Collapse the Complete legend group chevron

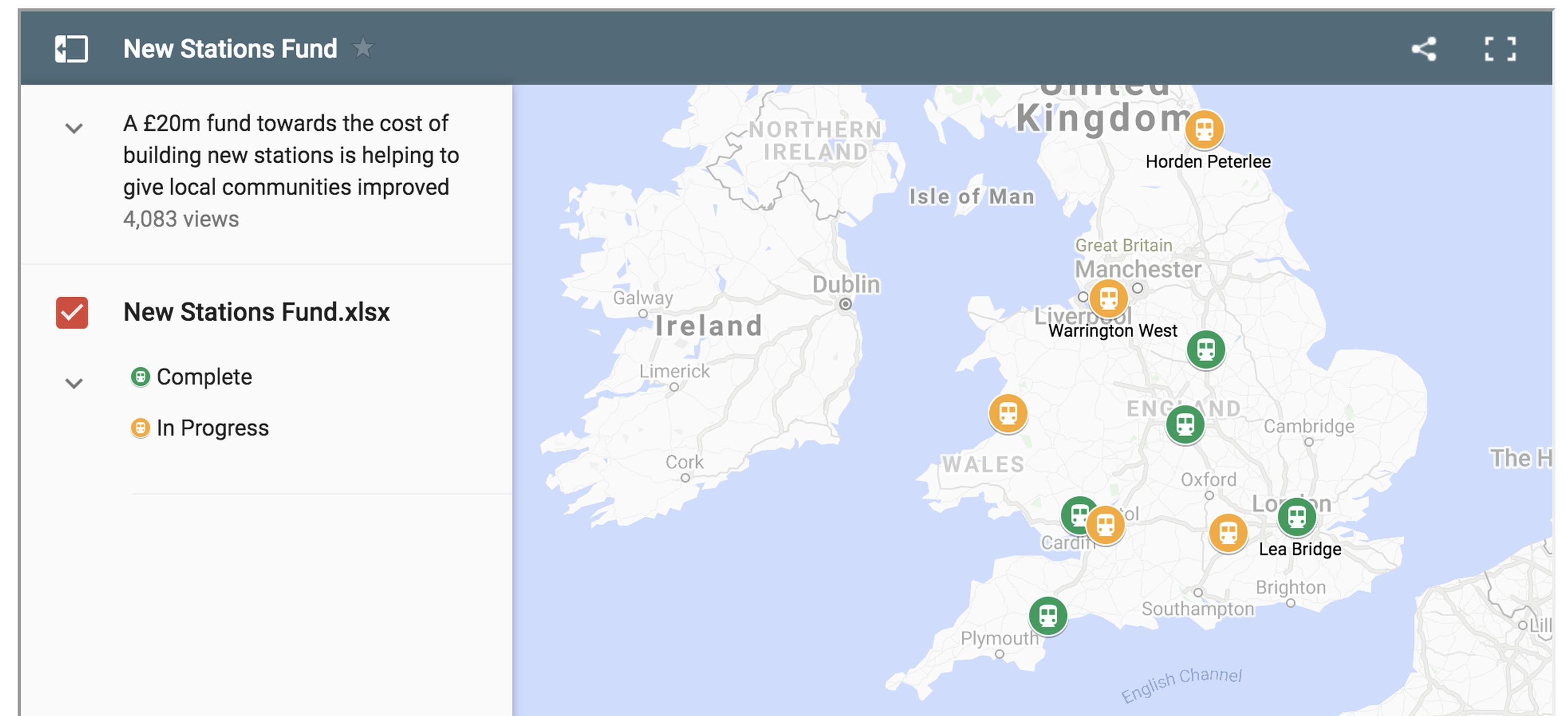point(74,384)
